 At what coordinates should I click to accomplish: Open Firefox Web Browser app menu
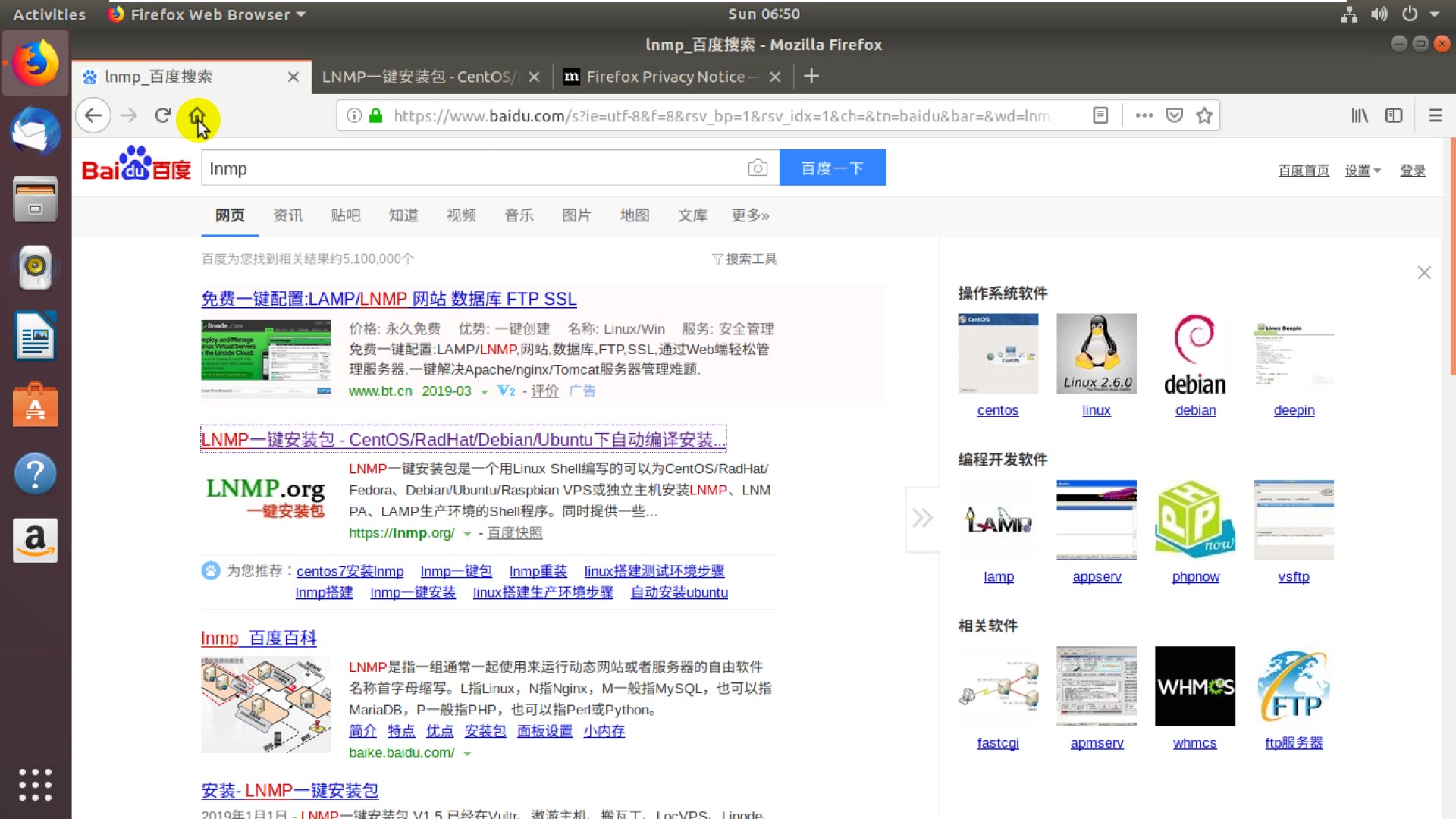(x=207, y=14)
